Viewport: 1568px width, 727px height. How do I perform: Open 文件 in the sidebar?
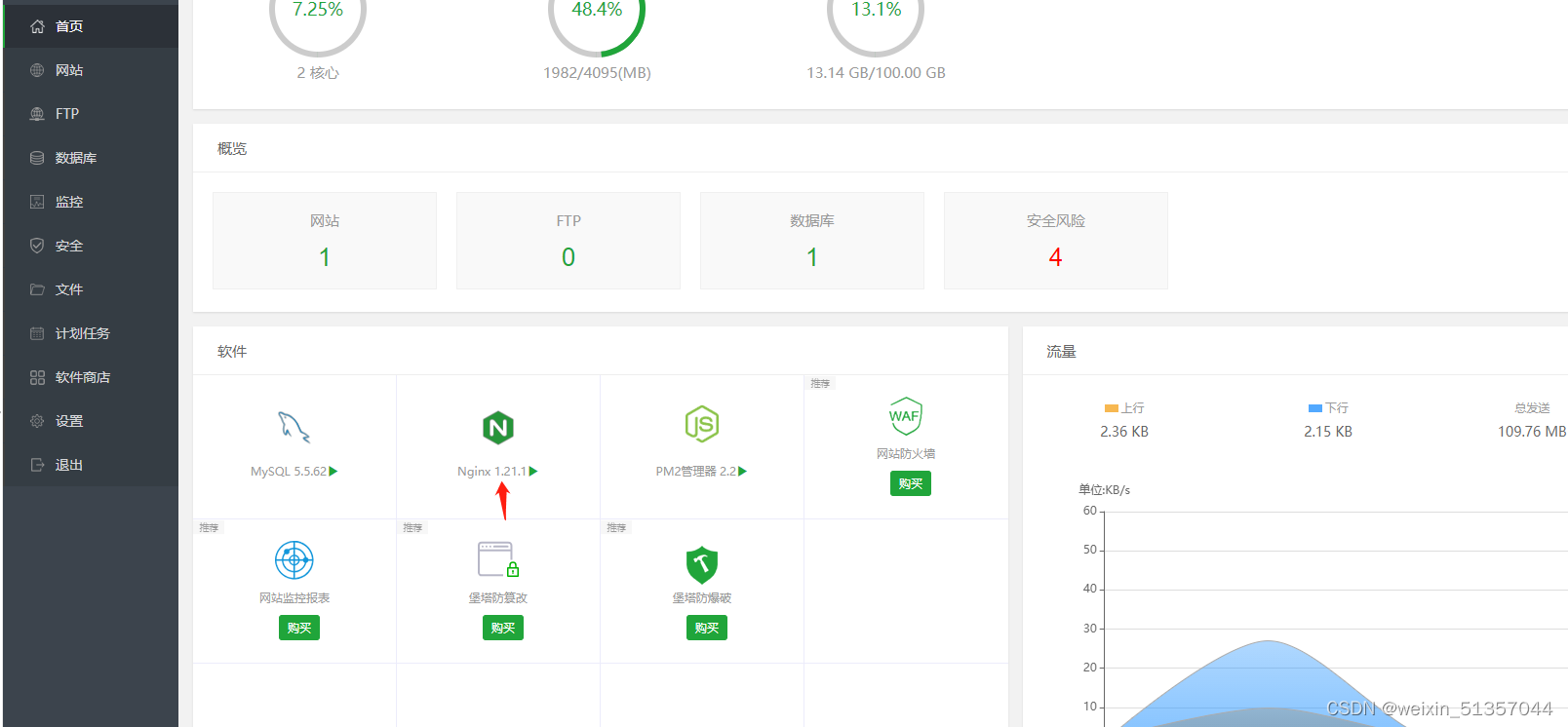[91, 289]
